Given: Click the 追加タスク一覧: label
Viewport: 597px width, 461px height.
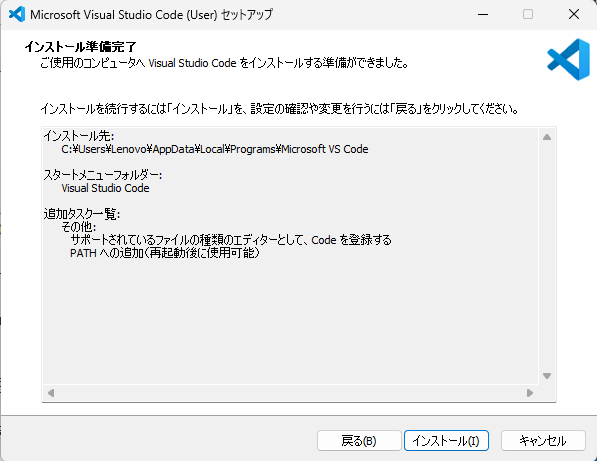Looking at the screenshot, I should click(x=82, y=214).
